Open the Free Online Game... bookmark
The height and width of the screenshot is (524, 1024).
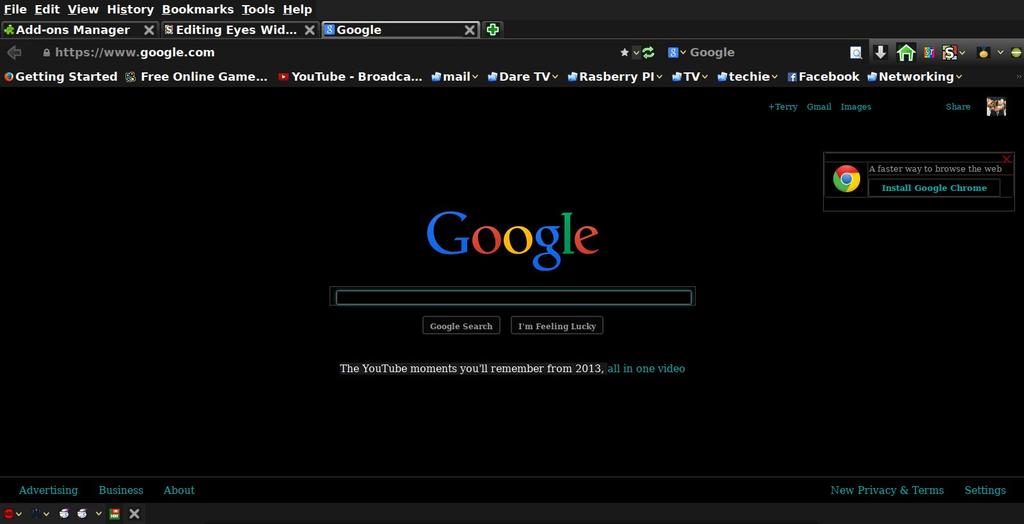pos(197,76)
